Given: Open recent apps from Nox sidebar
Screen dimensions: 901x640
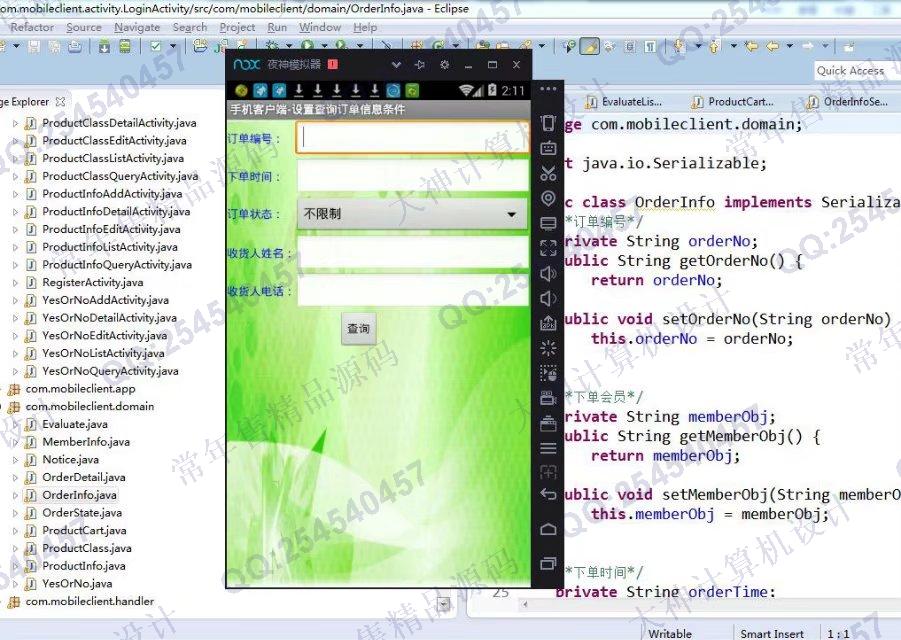Looking at the screenshot, I should pyautogui.click(x=547, y=563).
